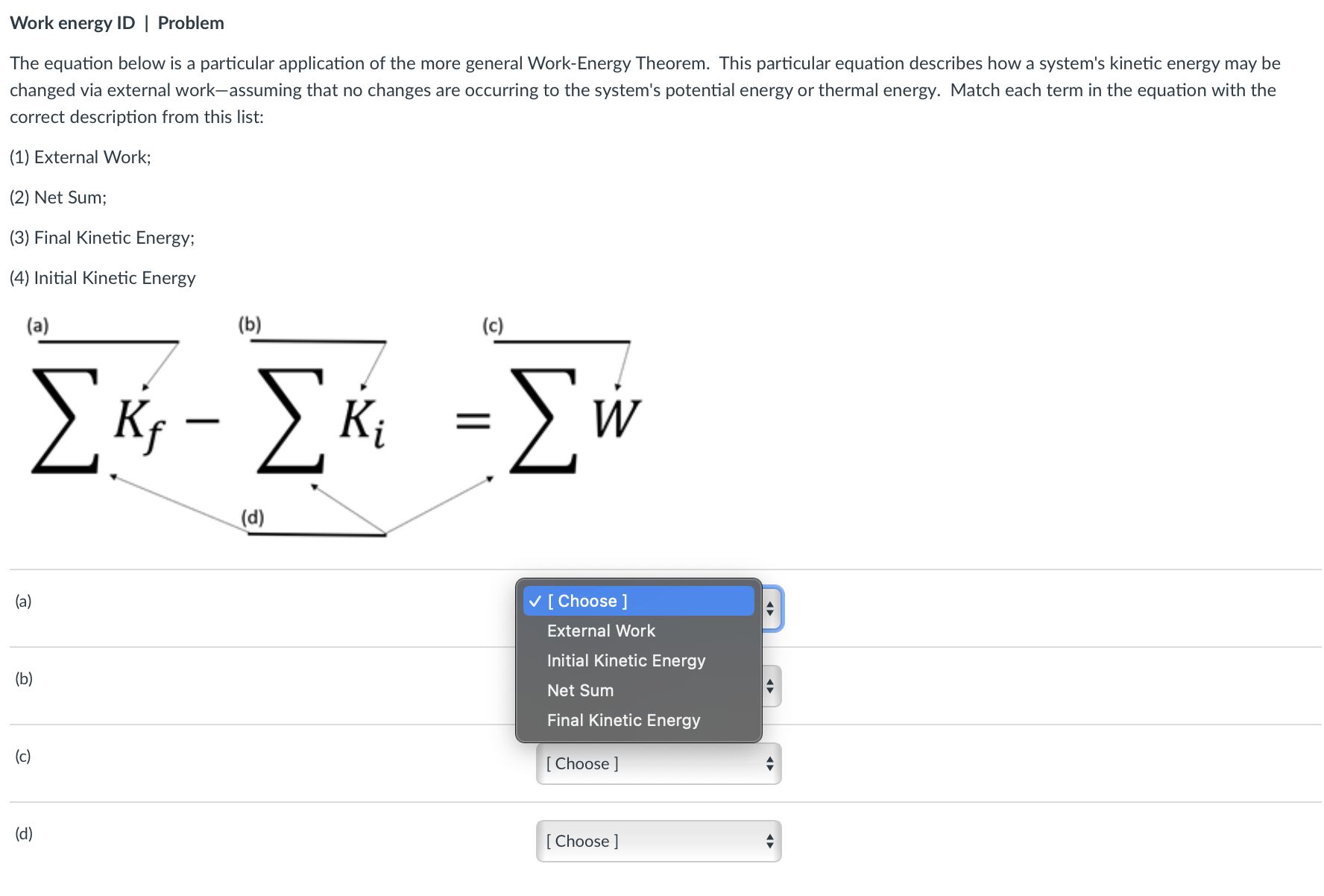Click the (c) label in the answer table

[23, 756]
